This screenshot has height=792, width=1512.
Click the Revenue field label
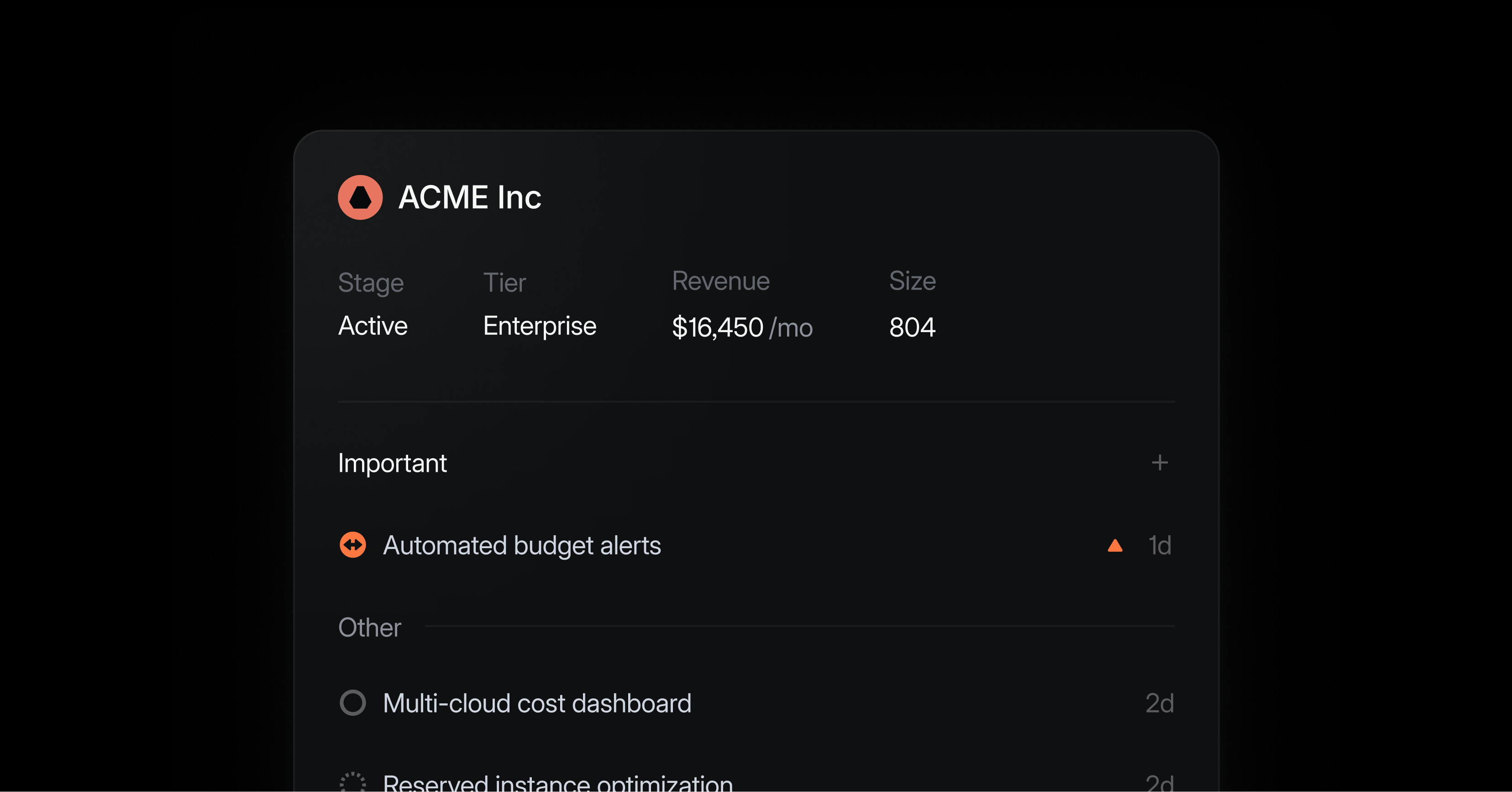tap(721, 281)
